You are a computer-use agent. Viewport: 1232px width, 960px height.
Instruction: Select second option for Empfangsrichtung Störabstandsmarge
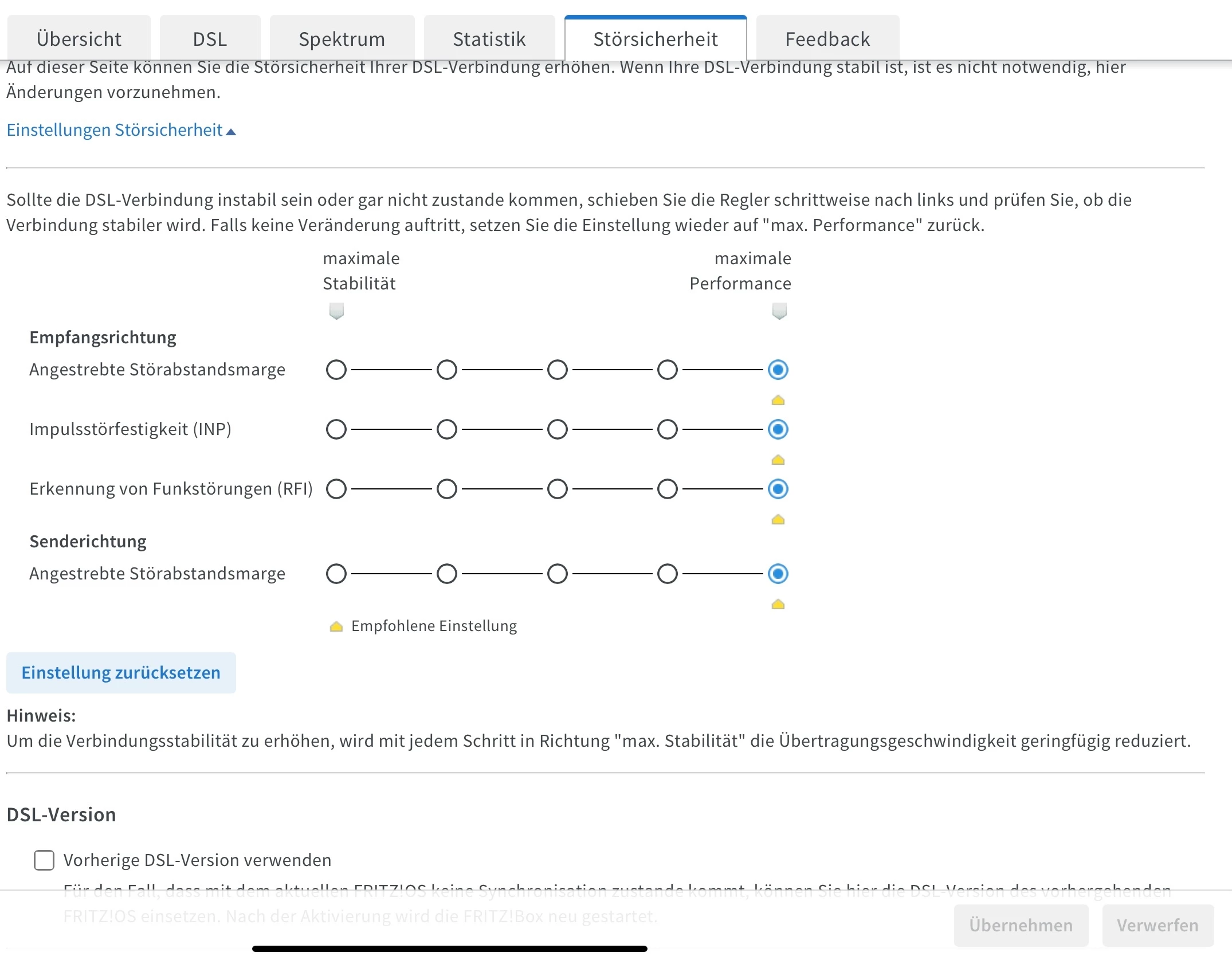447,370
